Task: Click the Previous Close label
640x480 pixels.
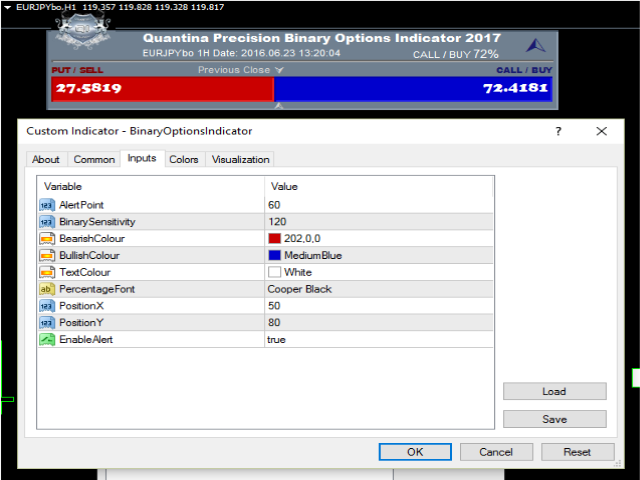Action: pyautogui.click(x=234, y=70)
